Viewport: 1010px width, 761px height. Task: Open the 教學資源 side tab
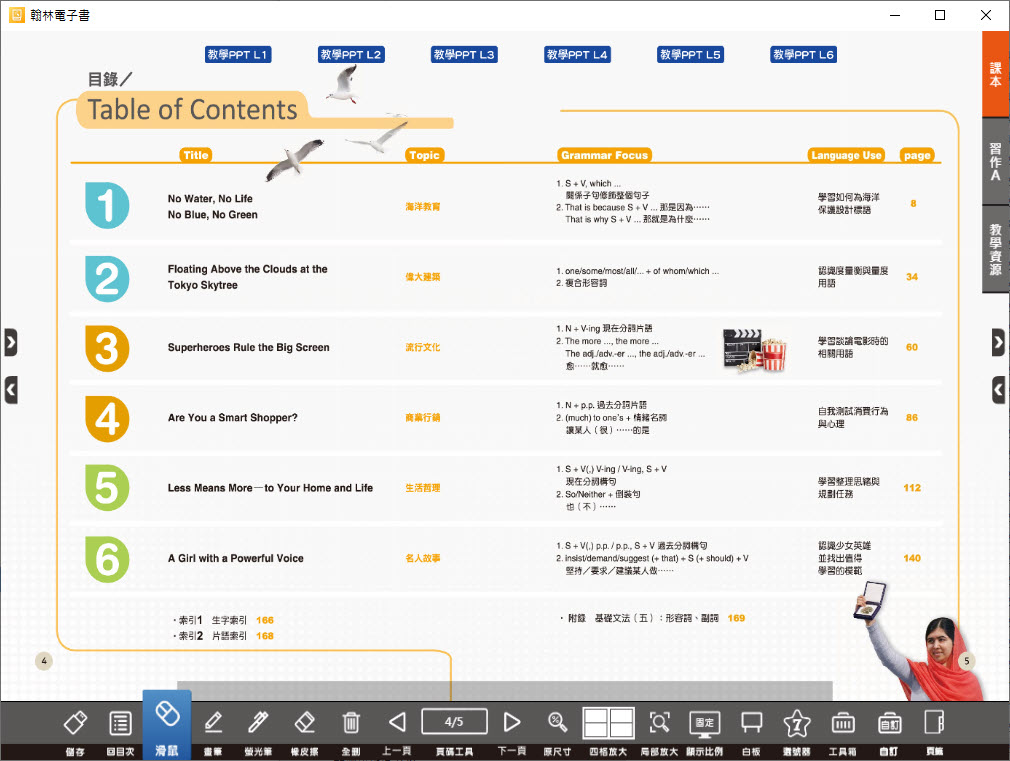[x=996, y=250]
